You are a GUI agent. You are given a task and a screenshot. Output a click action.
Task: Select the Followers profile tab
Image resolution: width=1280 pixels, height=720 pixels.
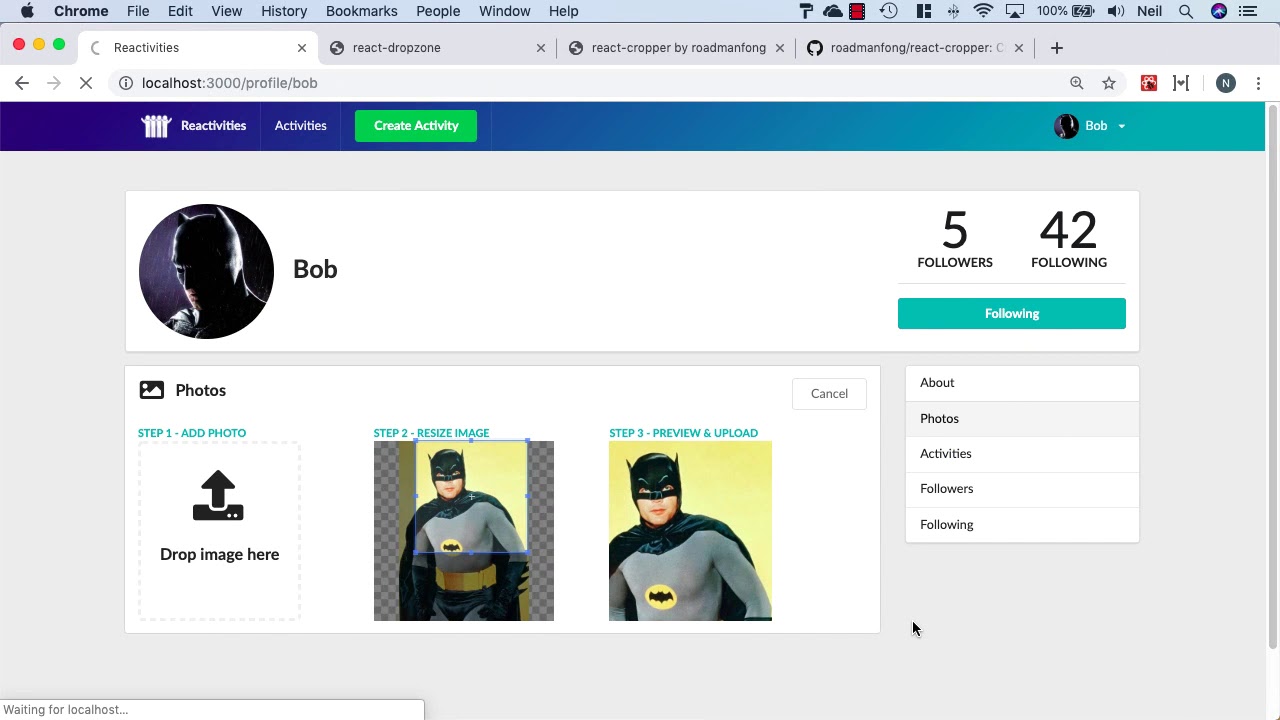tap(1022, 489)
